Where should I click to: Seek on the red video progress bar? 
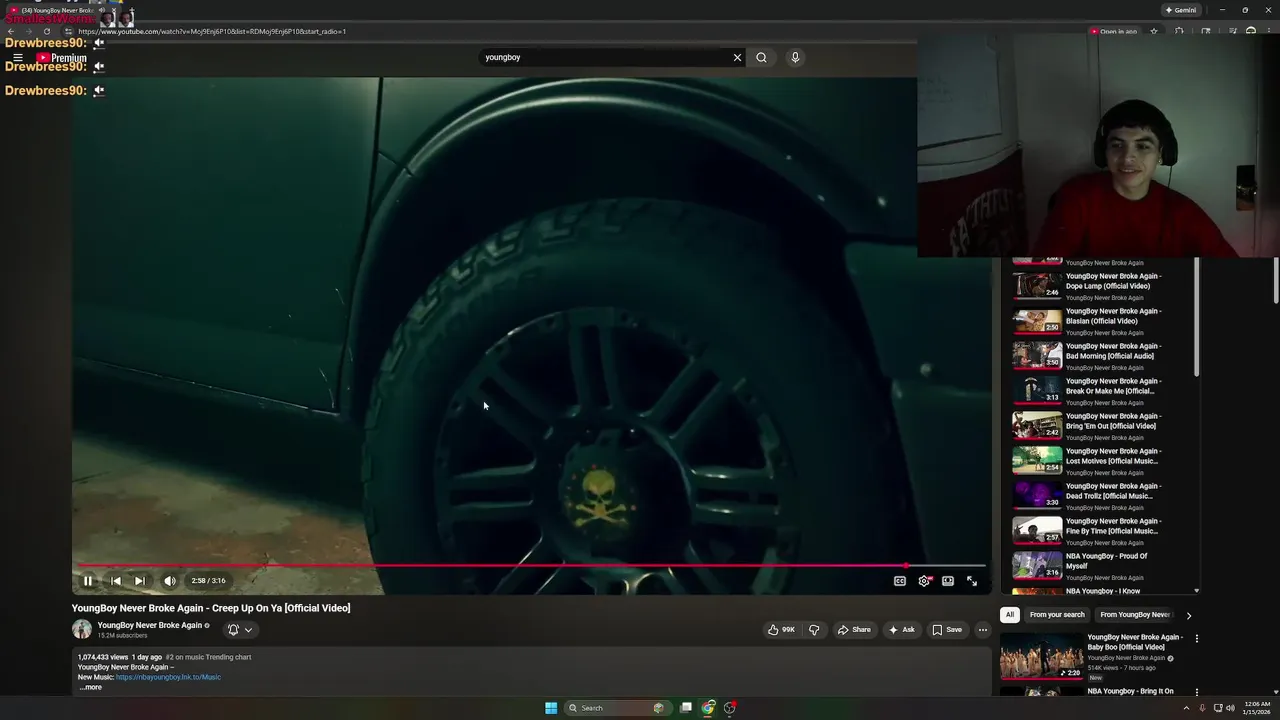[x=532, y=566]
